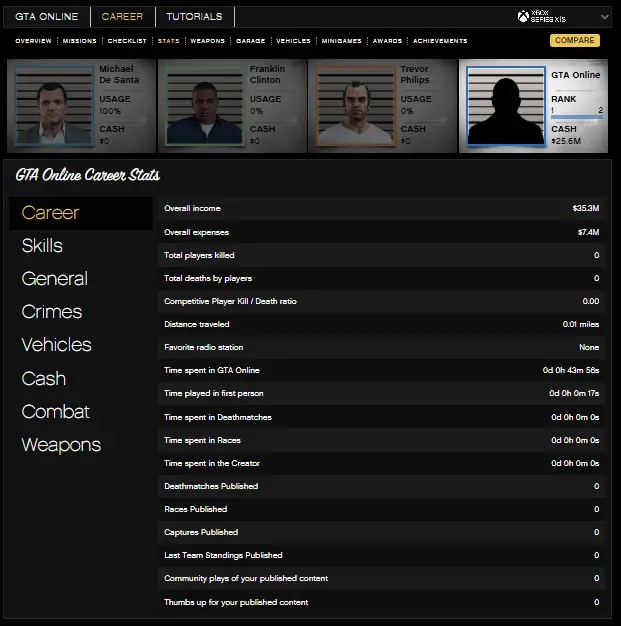View the Achievements page
Screen dimensions: 621x626
440,41
